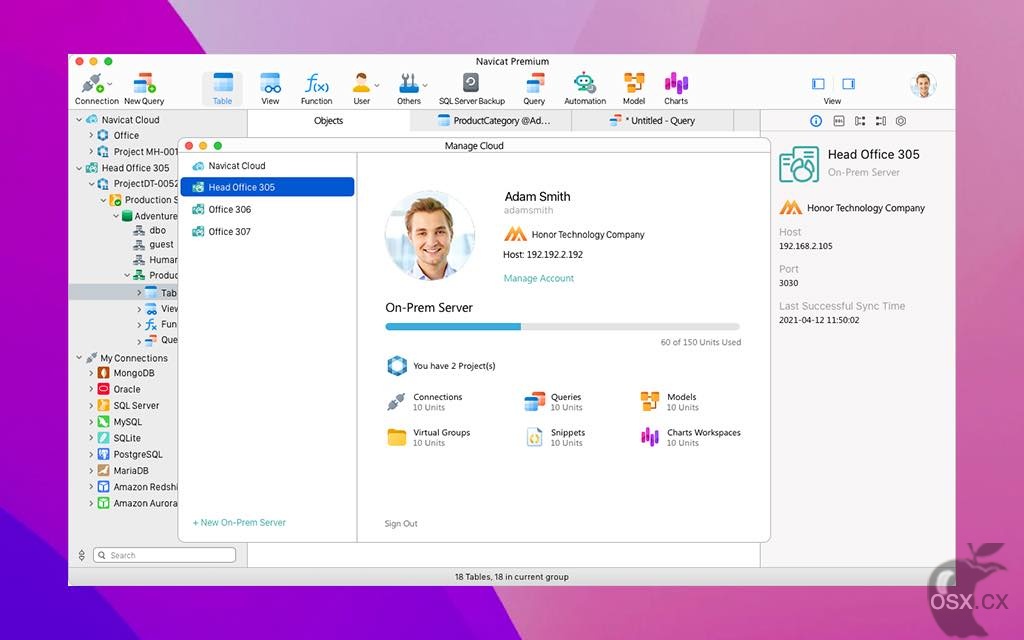The width and height of the screenshot is (1024, 640).
Task: Click the Charts Workspaces icon
Action: (650, 437)
